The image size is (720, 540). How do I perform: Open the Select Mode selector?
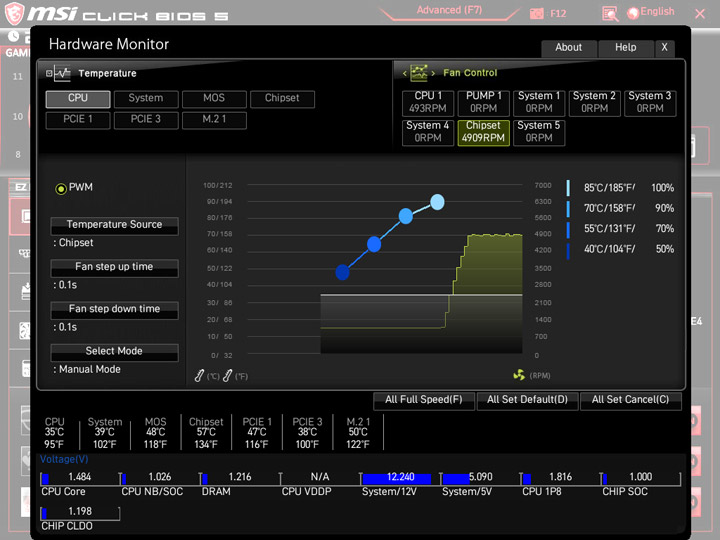coord(114,352)
